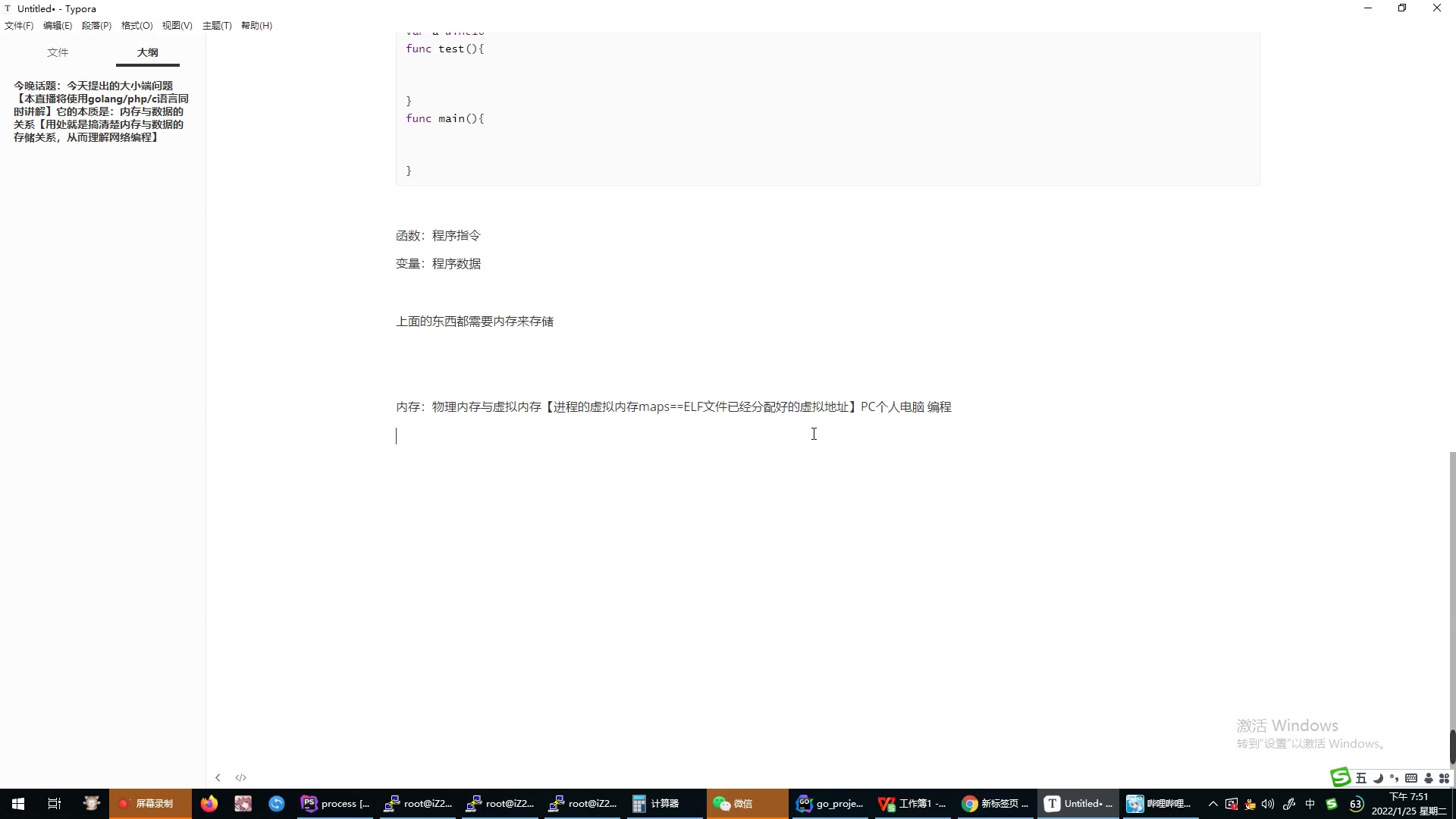
Task: Switch to Typora Untitled taskbar button
Action: coord(1078,804)
